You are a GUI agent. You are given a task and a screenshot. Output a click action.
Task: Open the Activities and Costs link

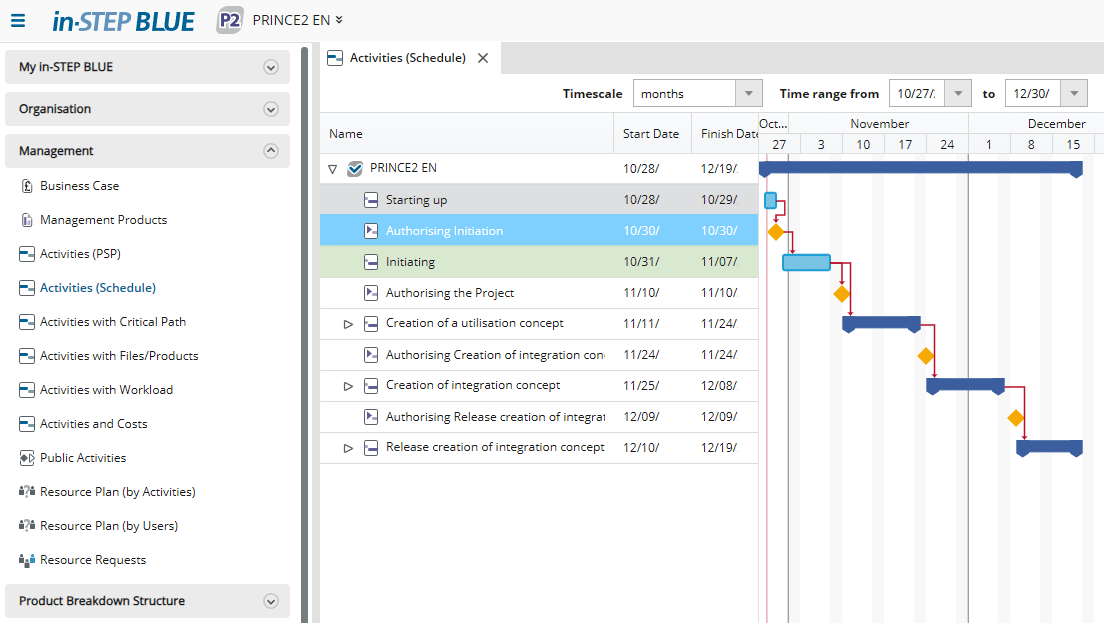[93, 424]
